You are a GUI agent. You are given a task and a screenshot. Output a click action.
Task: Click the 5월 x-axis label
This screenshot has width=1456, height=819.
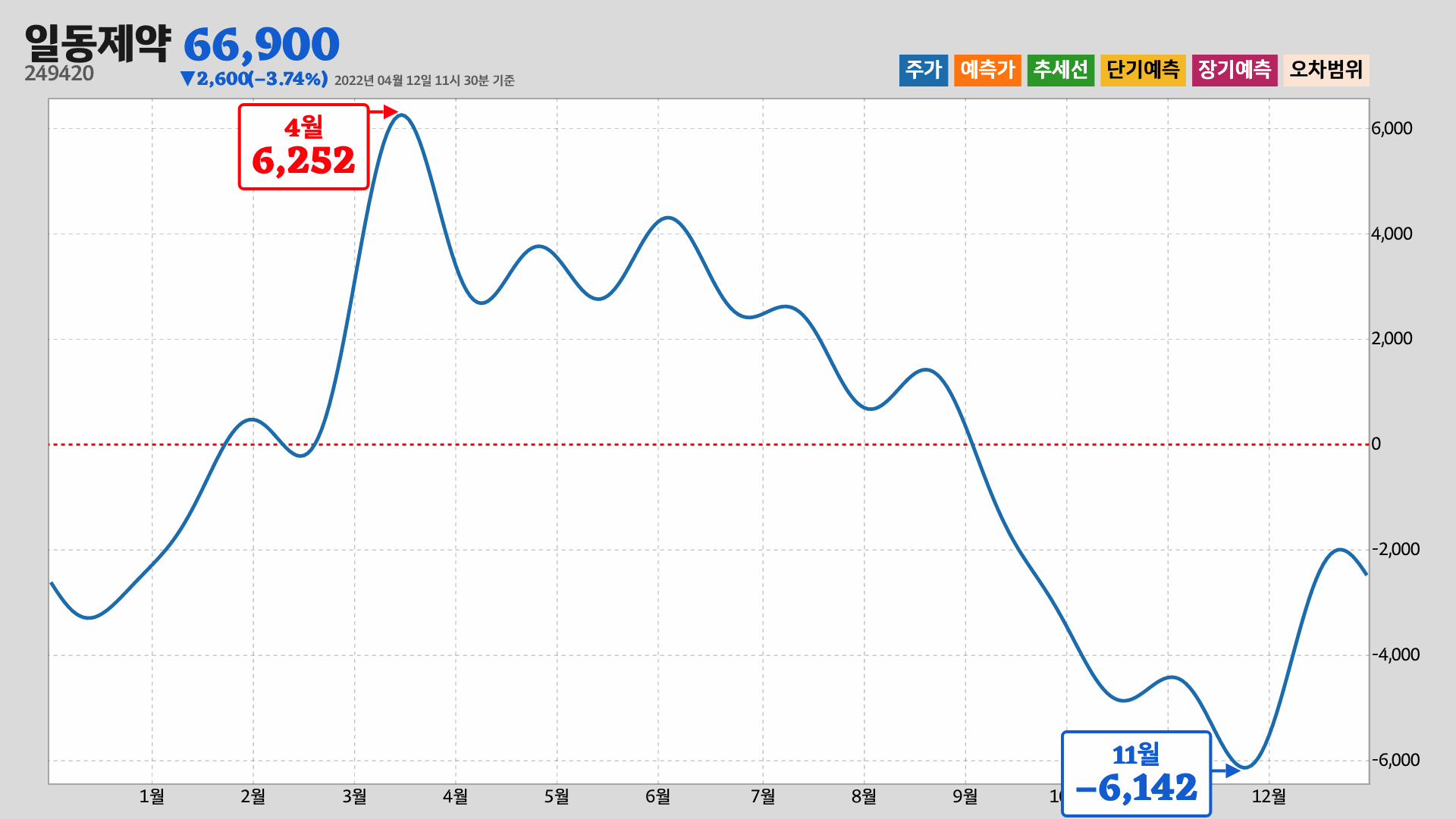point(557,796)
